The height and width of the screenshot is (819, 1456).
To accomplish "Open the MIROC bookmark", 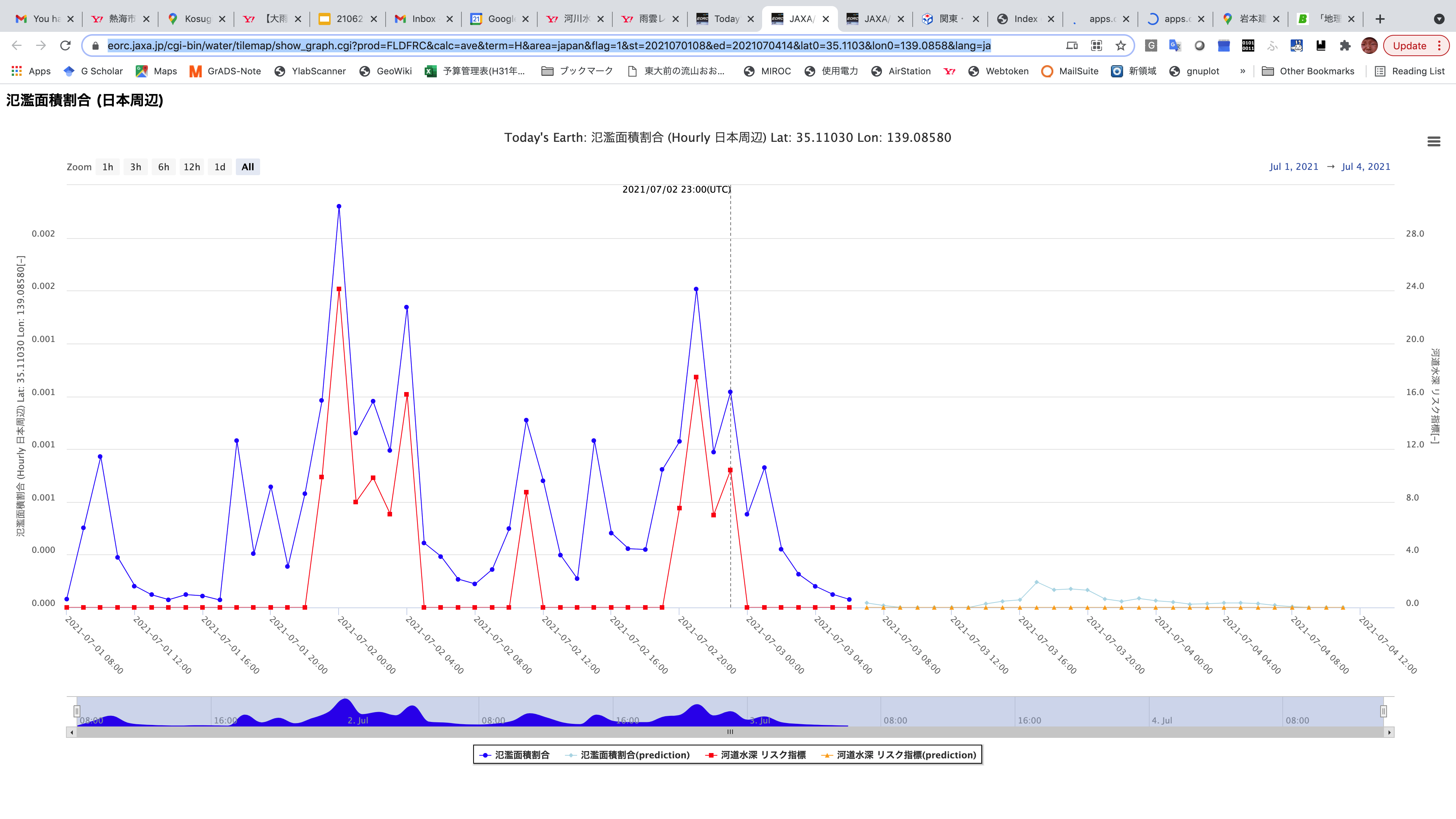I will tap(767, 71).
